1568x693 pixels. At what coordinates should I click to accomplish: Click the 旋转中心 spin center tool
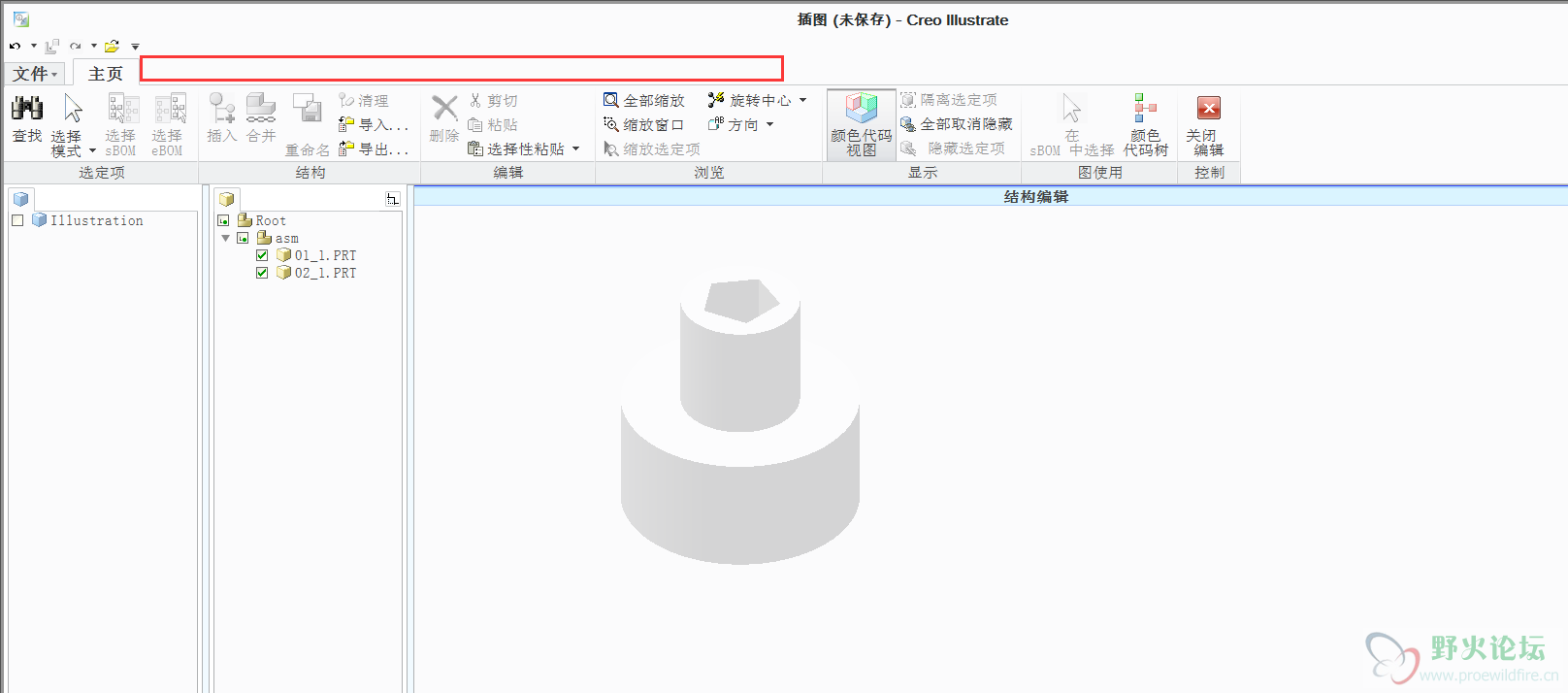coord(749,100)
